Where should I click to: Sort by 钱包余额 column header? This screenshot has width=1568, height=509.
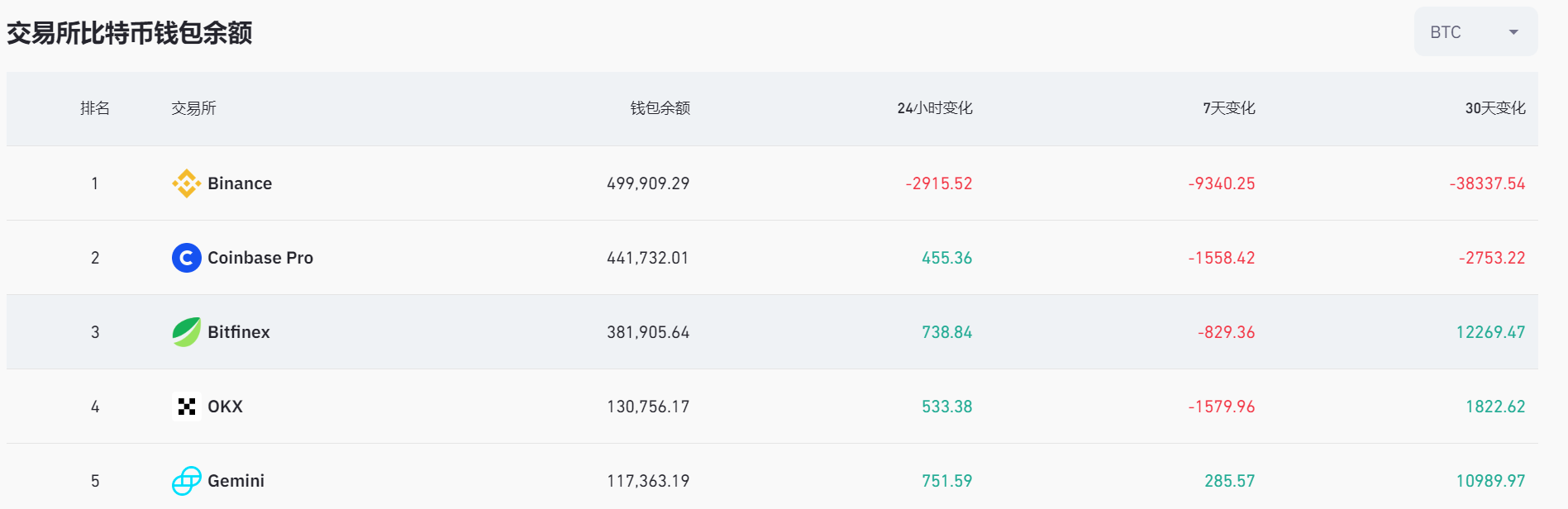pos(660,108)
